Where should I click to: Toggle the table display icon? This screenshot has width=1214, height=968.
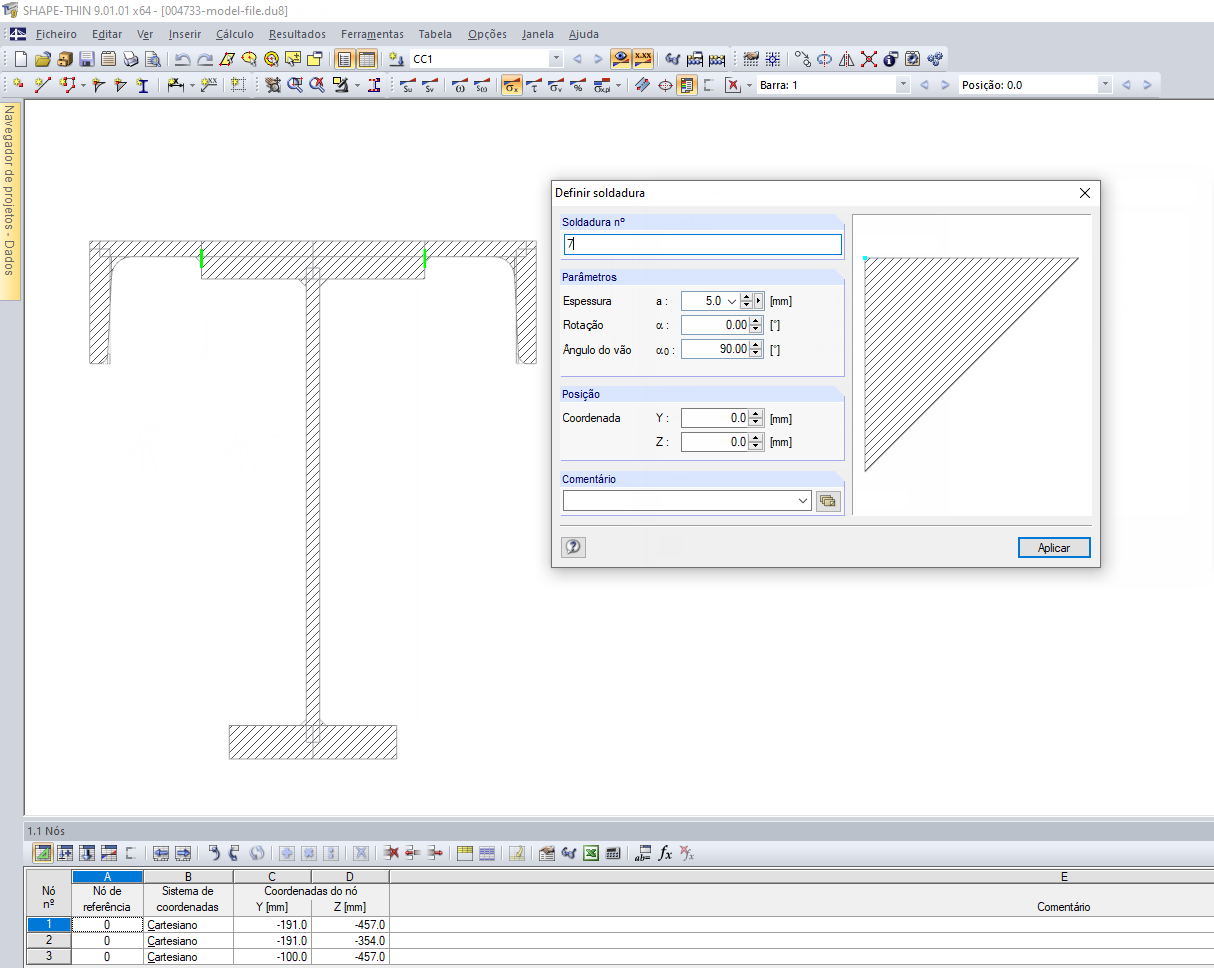click(367, 59)
